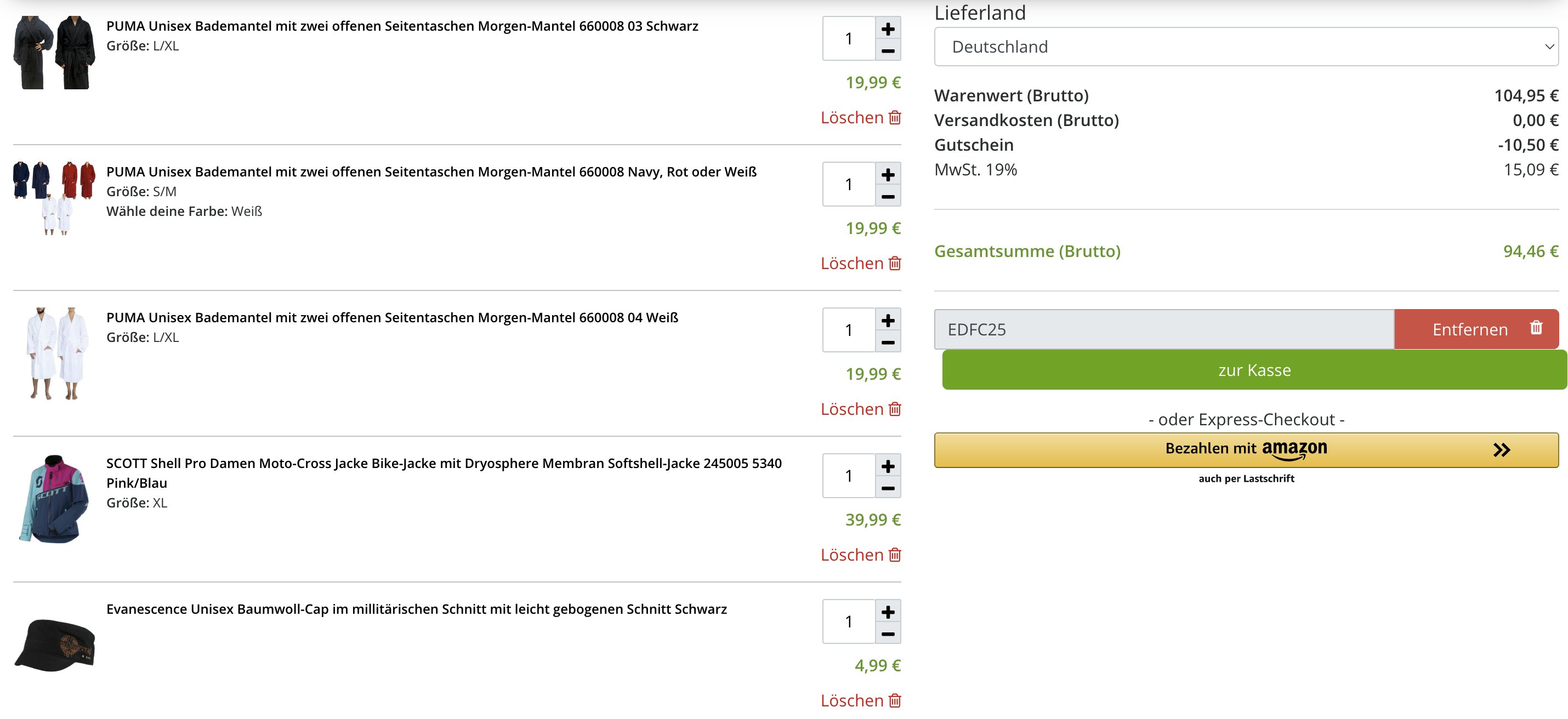The height and width of the screenshot is (719, 1568).
Task: Click the EDFC25 coupon code field
Action: pyautogui.click(x=1163, y=329)
